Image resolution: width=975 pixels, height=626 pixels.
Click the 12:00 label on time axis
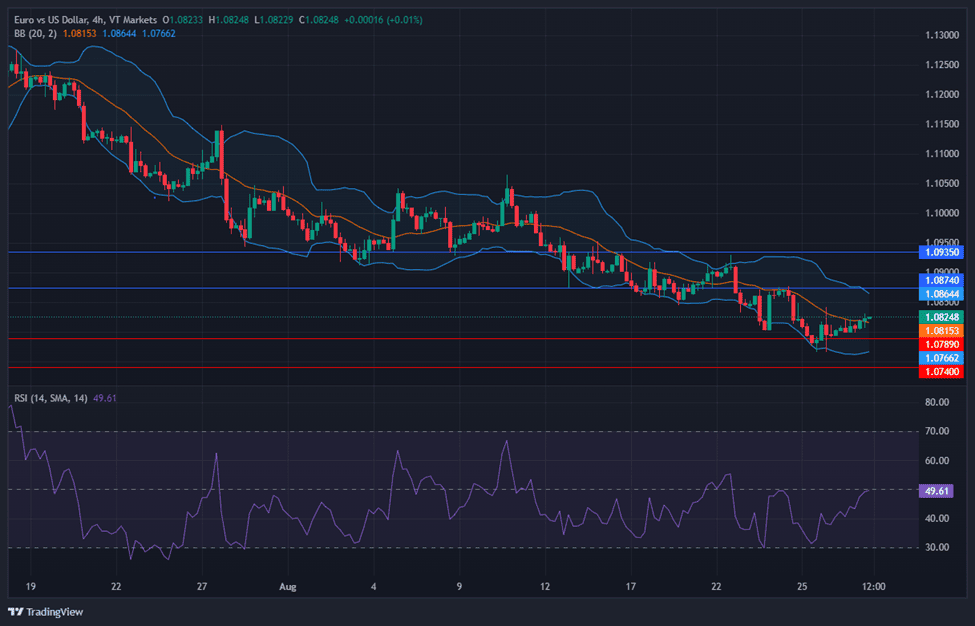(x=873, y=587)
